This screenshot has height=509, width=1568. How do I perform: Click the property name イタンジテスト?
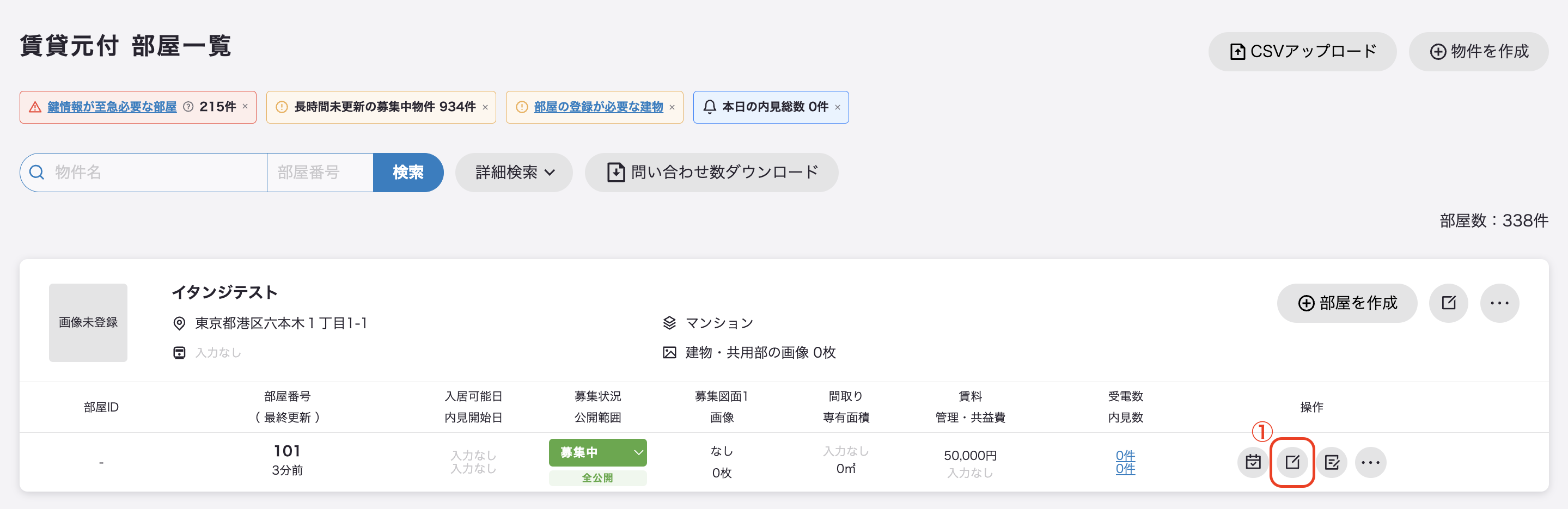(224, 292)
